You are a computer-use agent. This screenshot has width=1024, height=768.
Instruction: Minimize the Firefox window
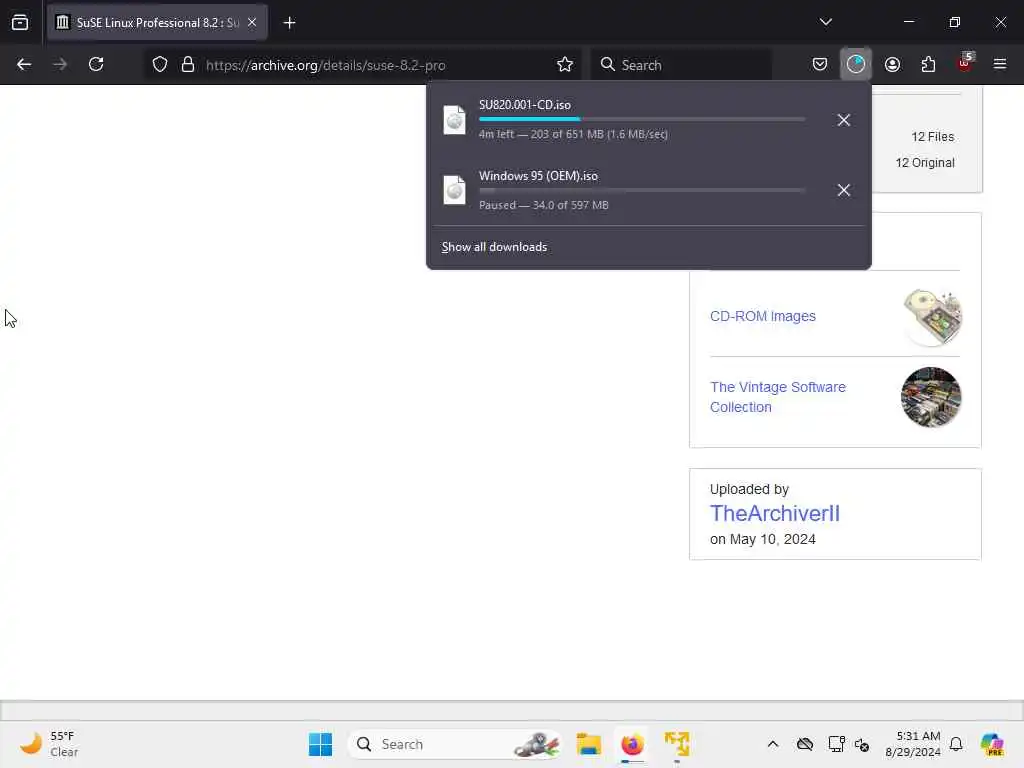908,22
